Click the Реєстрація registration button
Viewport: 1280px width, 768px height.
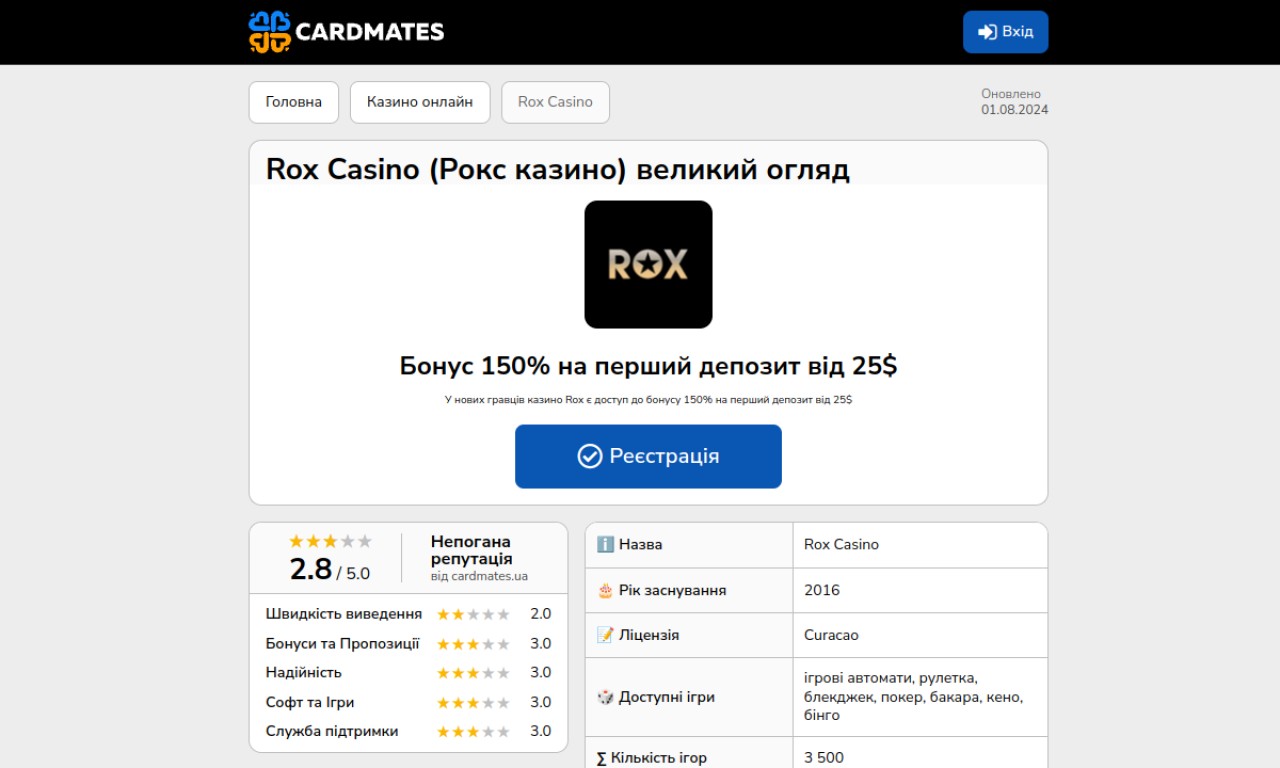[x=648, y=456]
